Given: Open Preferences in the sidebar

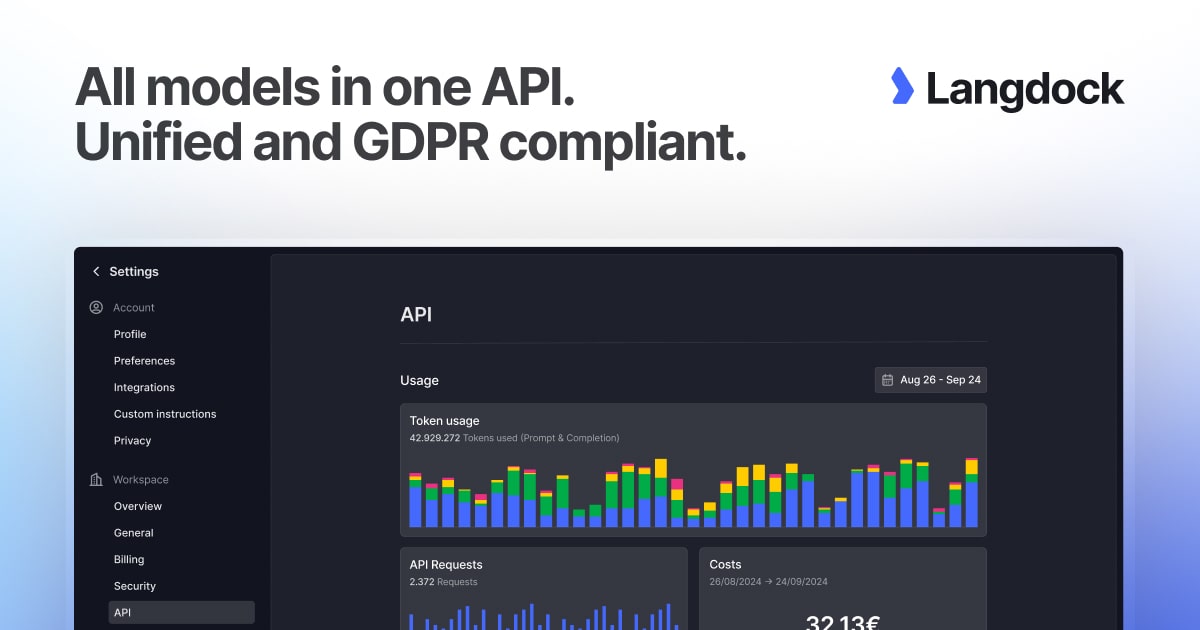Looking at the screenshot, I should (x=144, y=360).
